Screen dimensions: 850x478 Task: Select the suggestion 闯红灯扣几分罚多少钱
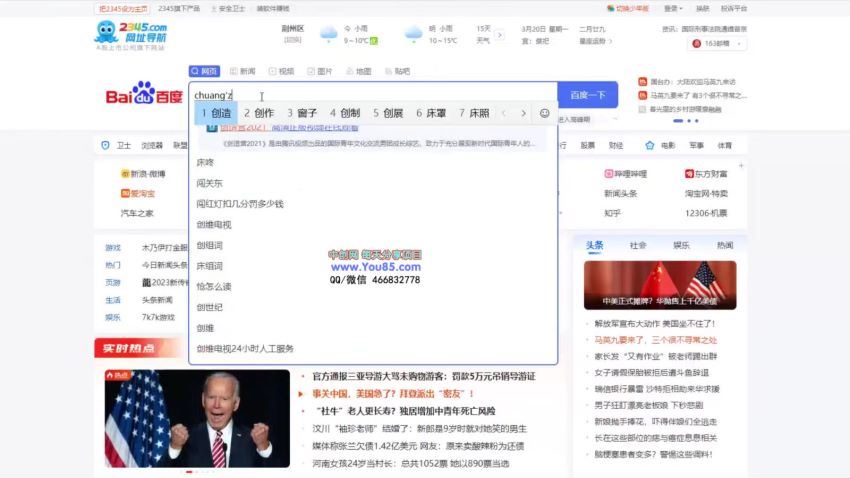(x=240, y=204)
